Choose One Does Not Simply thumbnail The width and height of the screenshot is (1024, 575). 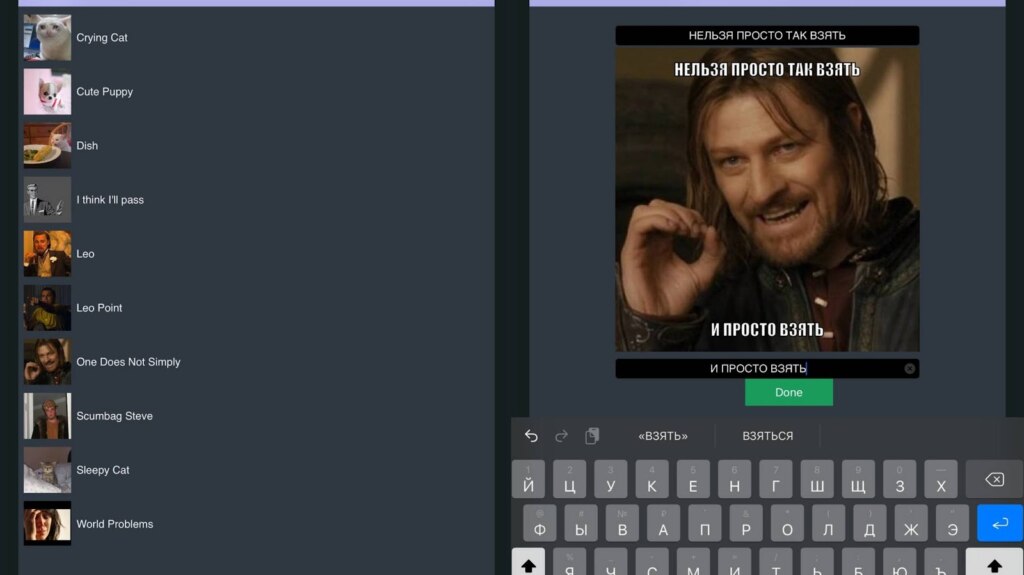[x=47, y=362]
